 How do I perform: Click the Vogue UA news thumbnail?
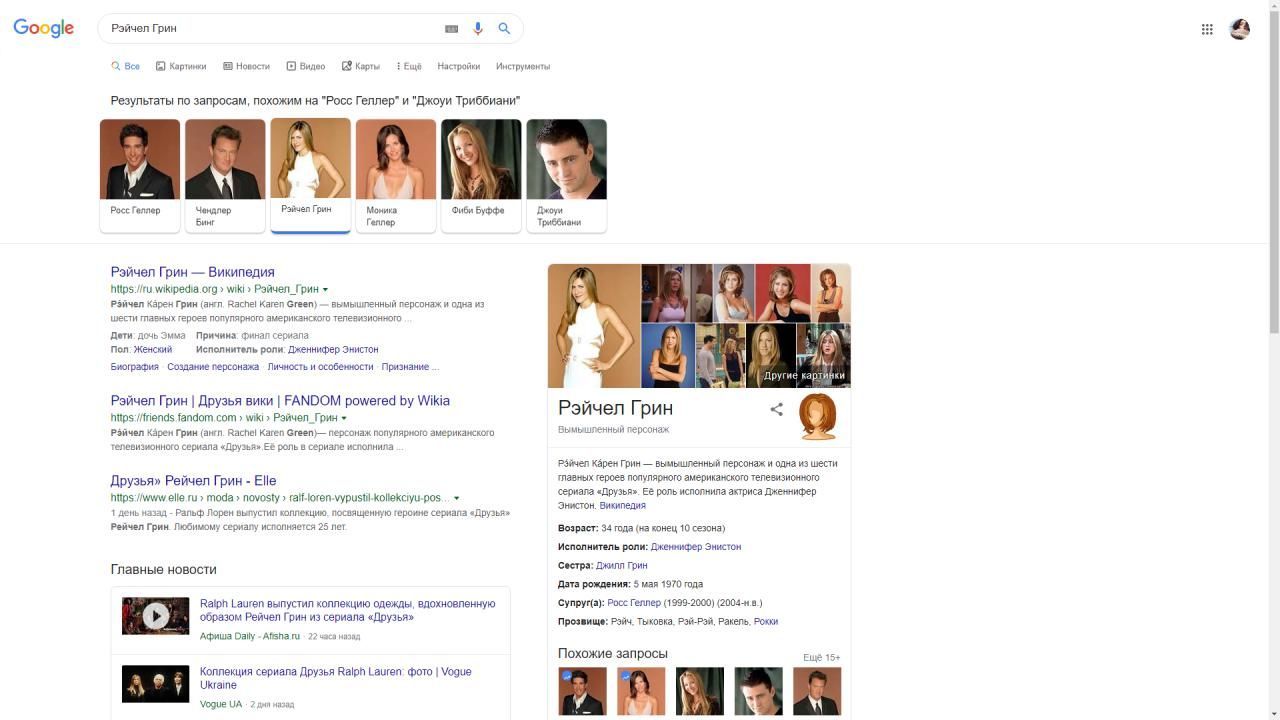pos(155,684)
